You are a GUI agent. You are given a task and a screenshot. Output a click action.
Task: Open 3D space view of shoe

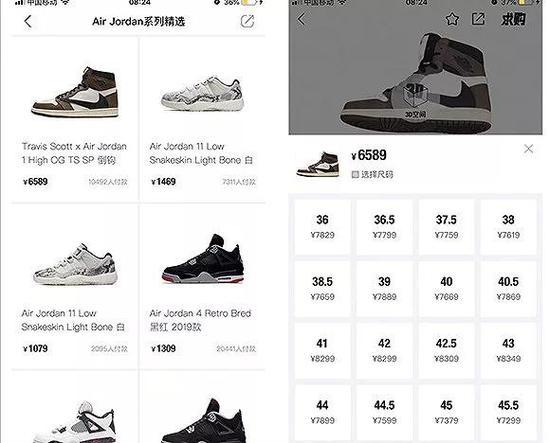[415, 100]
